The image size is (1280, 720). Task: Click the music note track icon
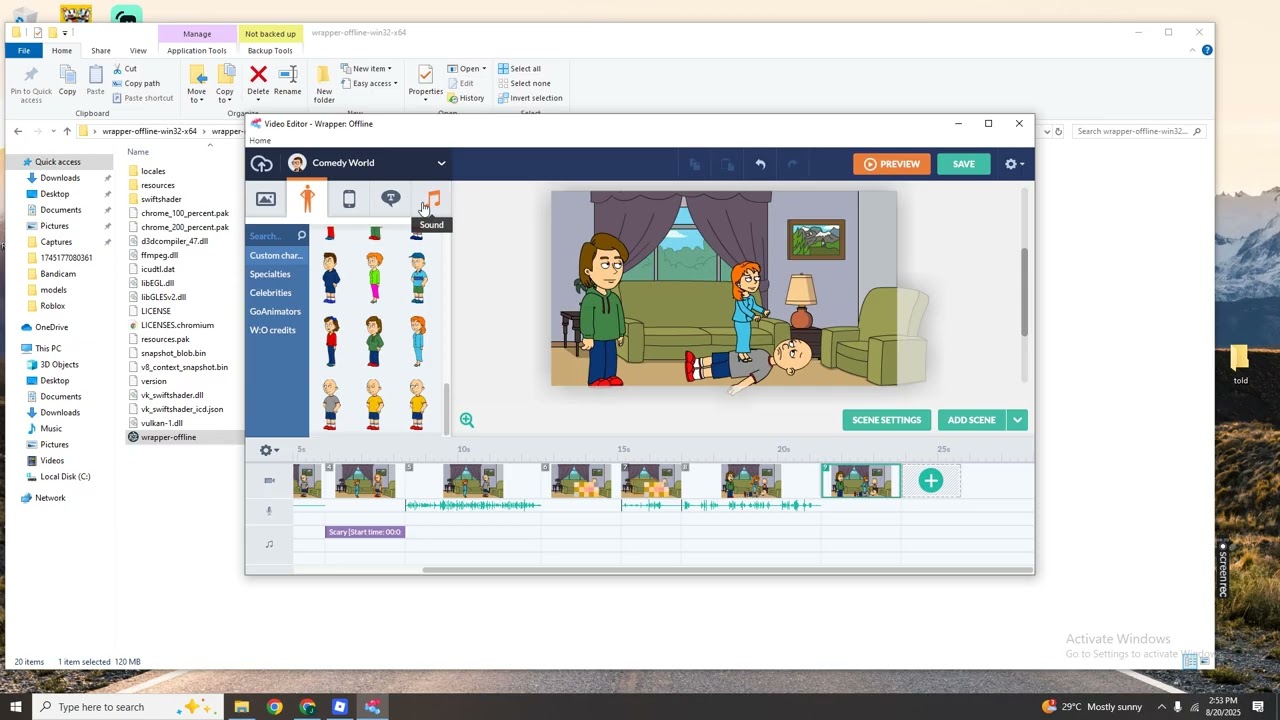[269, 544]
